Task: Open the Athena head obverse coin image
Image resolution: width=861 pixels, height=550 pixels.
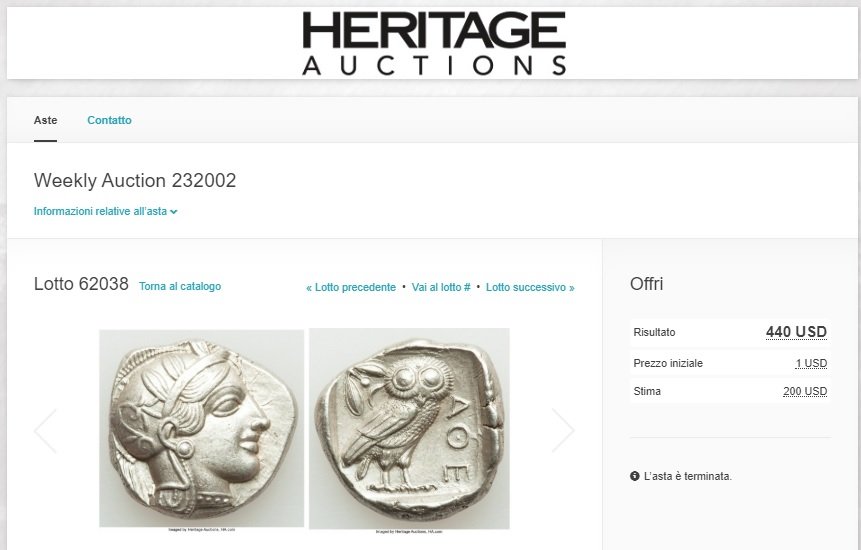Action: (x=202, y=428)
